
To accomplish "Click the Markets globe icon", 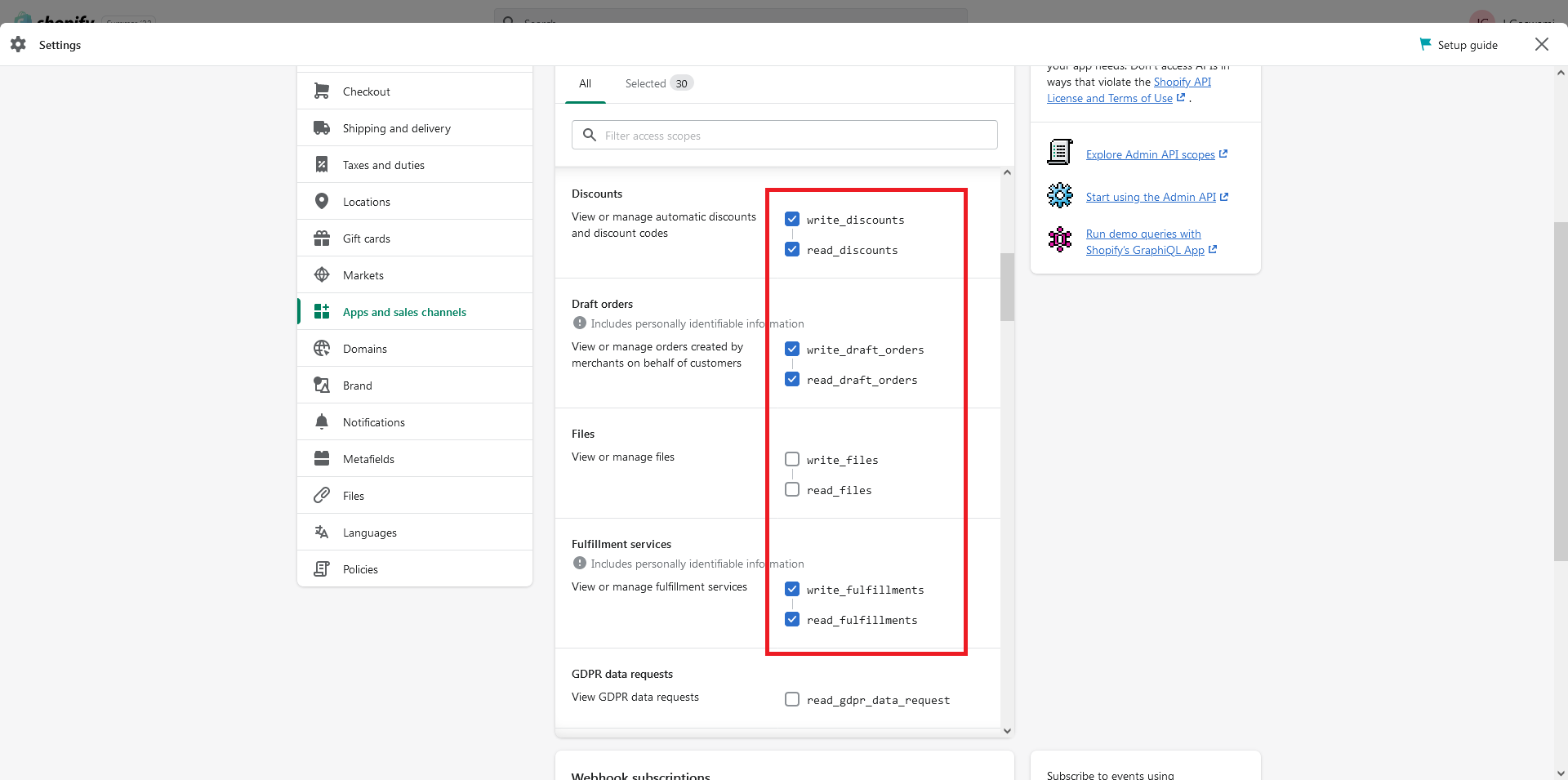I will click(x=322, y=275).
